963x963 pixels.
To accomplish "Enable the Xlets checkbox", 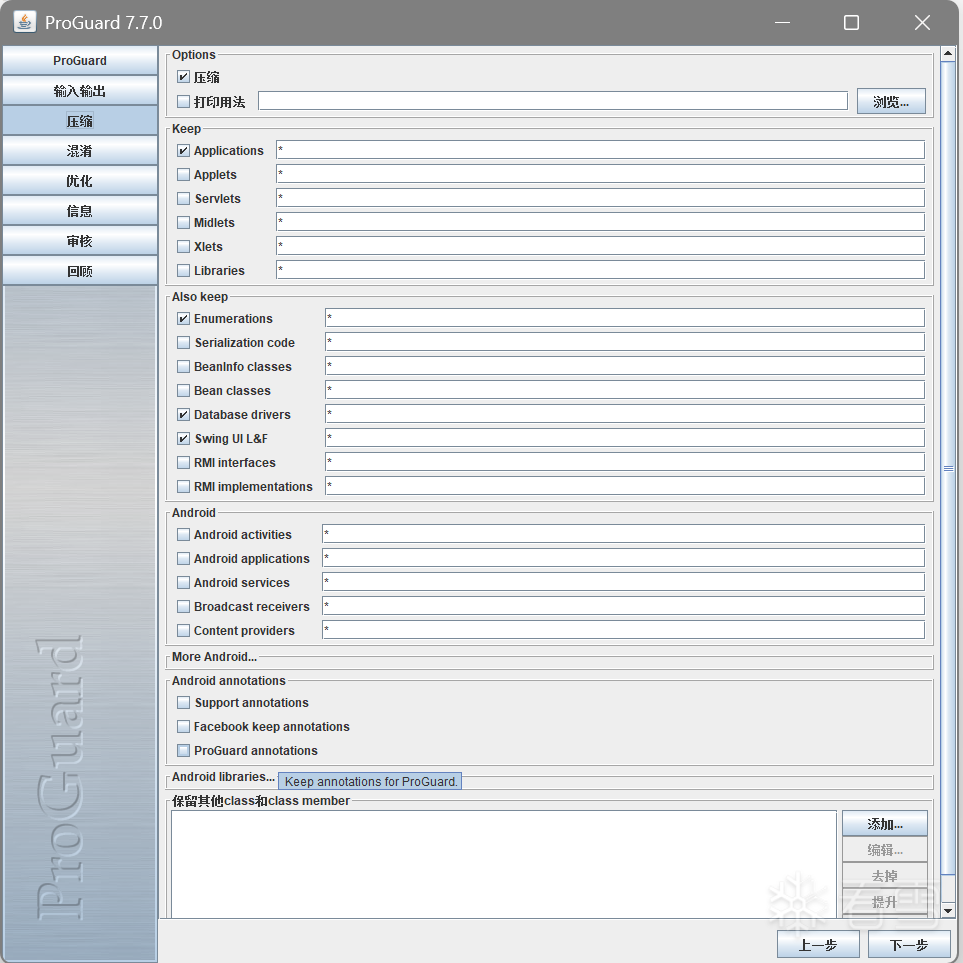I will tap(183, 246).
